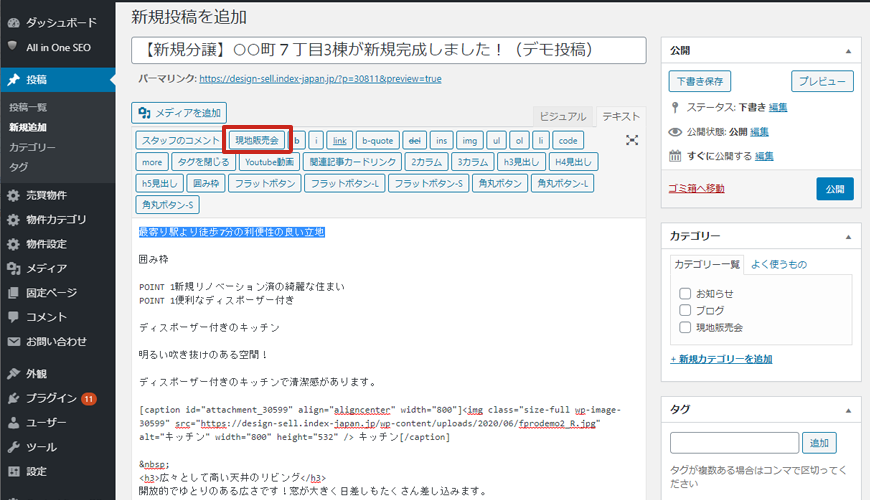Open Plugins via the plug icon

click(x=13, y=398)
